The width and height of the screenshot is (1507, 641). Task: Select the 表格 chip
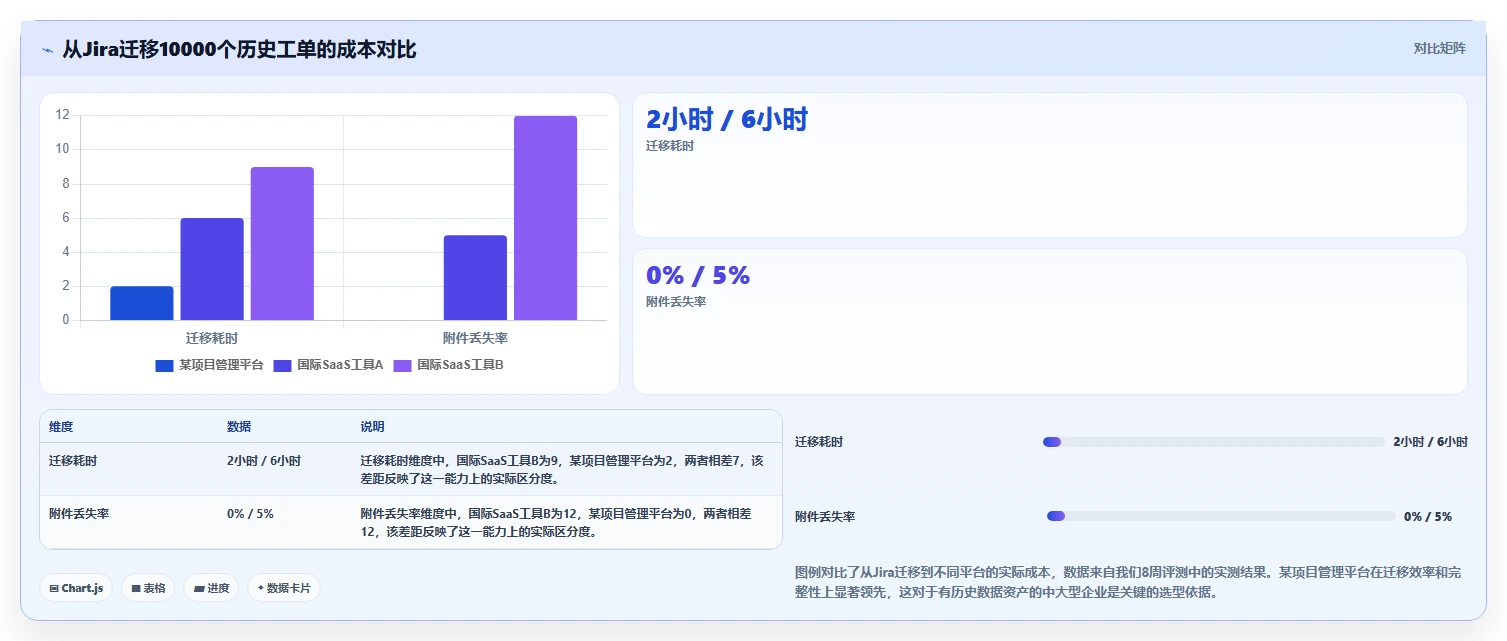tap(148, 588)
